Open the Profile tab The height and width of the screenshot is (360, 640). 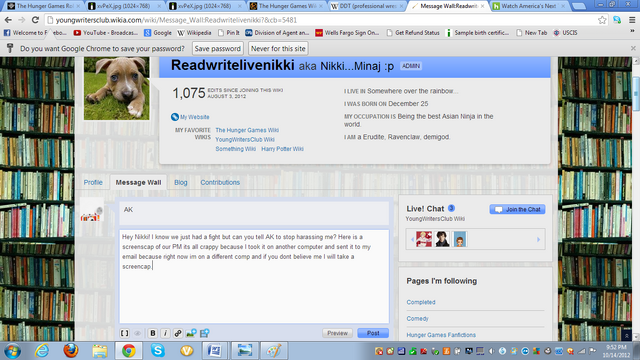pyautogui.click(x=93, y=182)
